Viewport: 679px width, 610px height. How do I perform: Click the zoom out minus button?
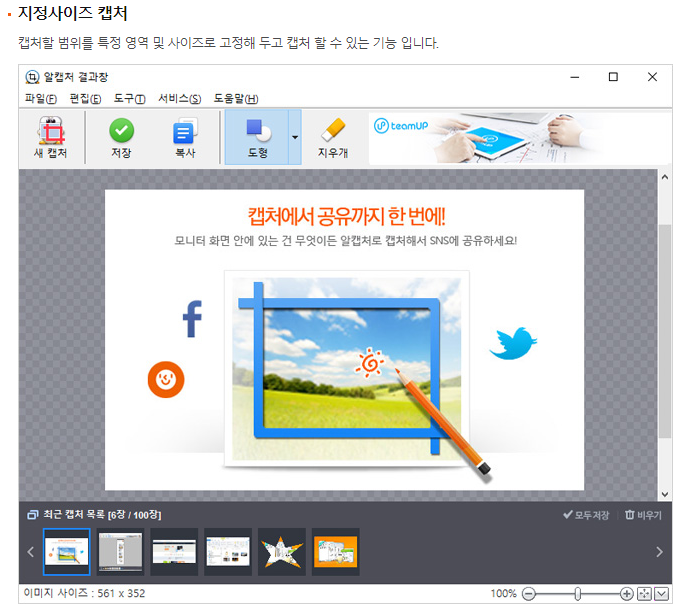pyautogui.click(x=529, y=594)
